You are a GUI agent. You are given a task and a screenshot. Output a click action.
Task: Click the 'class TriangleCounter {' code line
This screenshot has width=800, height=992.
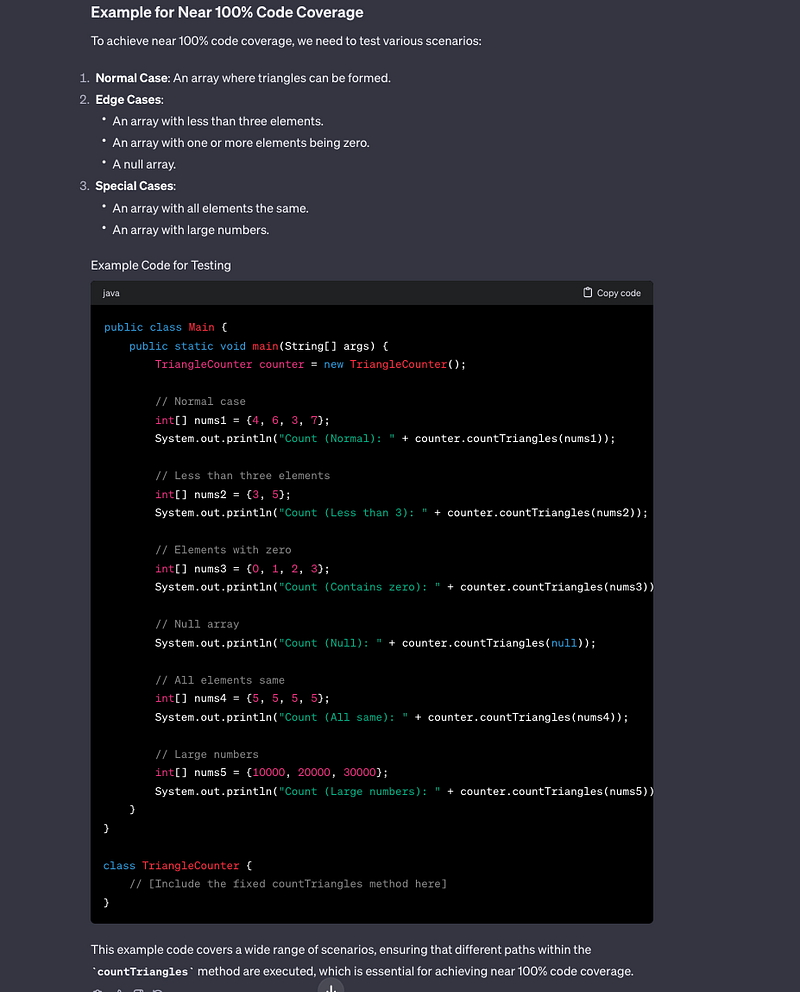coord(178,865)
